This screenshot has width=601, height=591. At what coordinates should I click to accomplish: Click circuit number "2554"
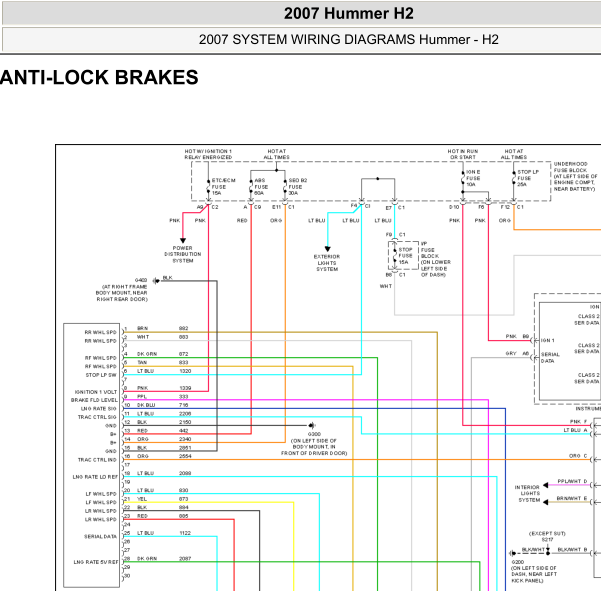click(185, 456)
